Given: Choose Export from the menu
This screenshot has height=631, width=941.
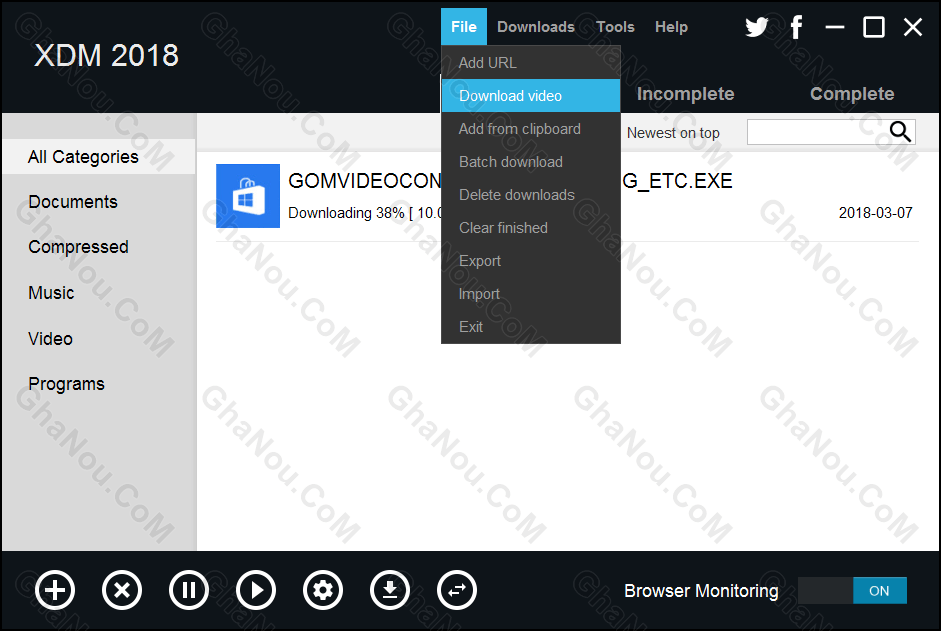Looking at the screenshot, I should pyautogui.click(x=531, y=261).
